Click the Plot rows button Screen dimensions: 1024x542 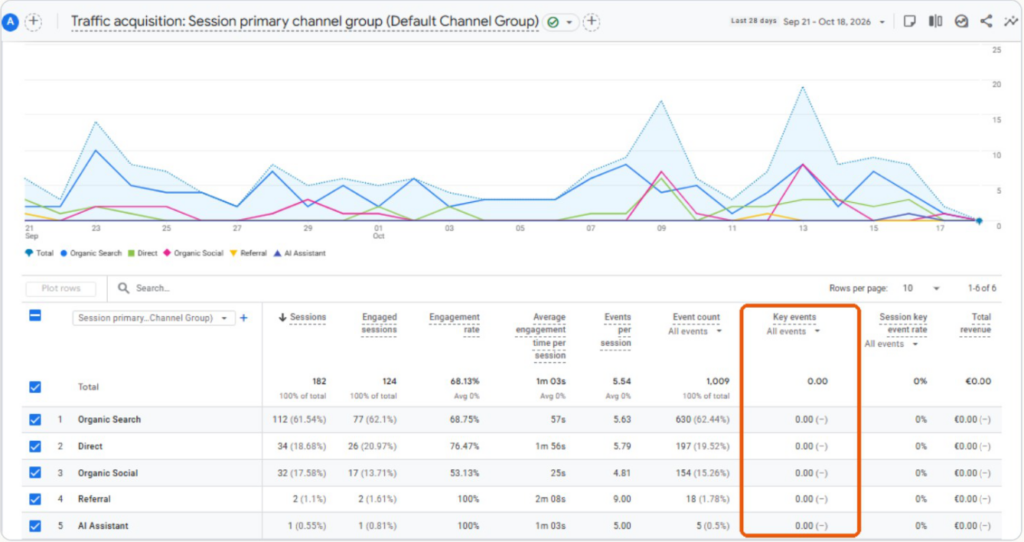pos(61,288)
